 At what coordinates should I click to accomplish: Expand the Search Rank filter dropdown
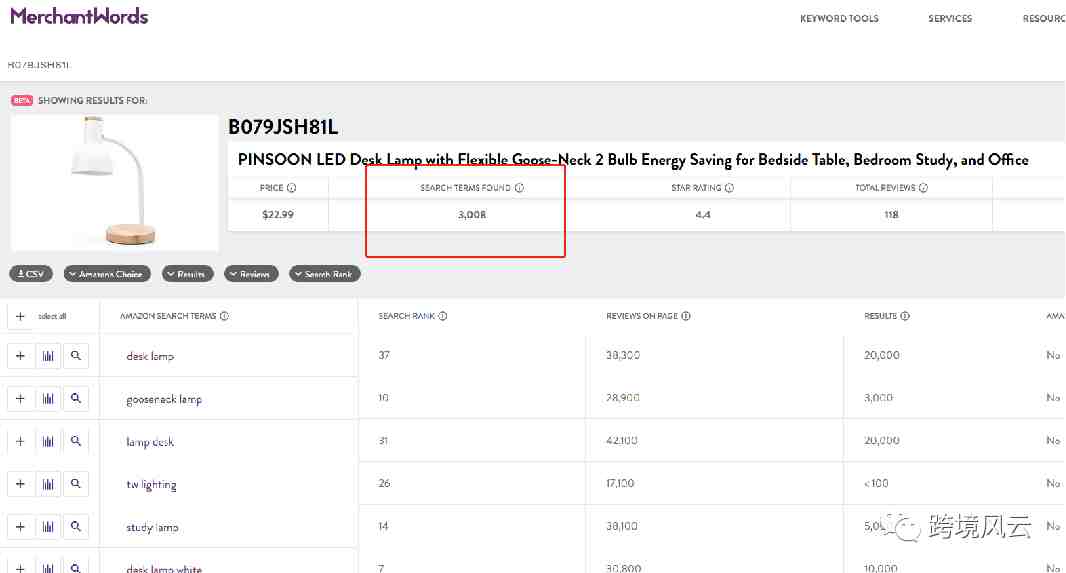[x=325, y=274]
